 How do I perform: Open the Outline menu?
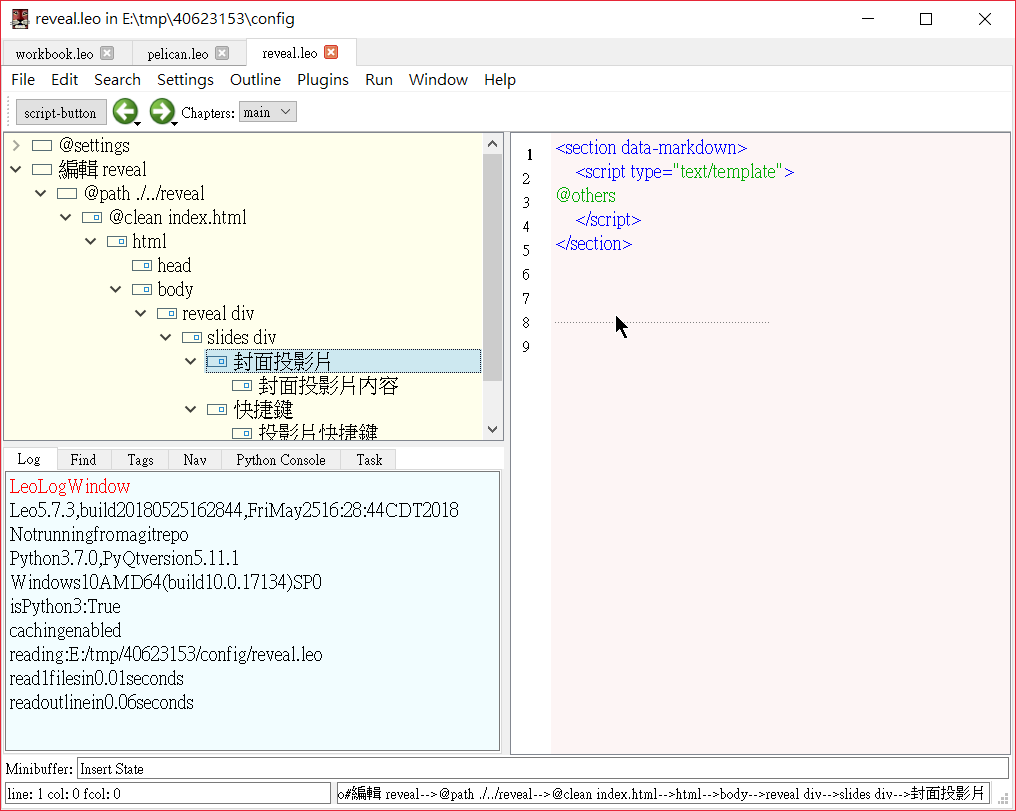pyautogui.click(x=255, y=80)
